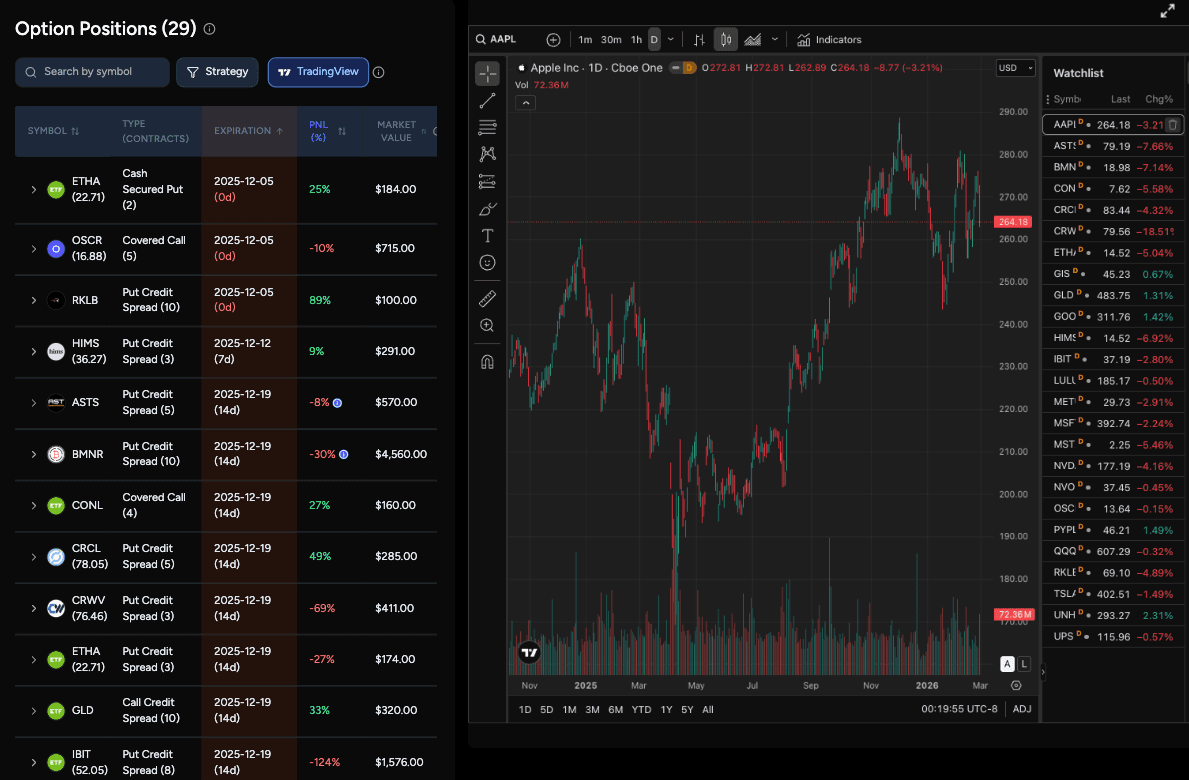This screenshot has height=780, width=1189.
Task: Toggle ADJ adjusted data in the status bar
Action: 1021,709
